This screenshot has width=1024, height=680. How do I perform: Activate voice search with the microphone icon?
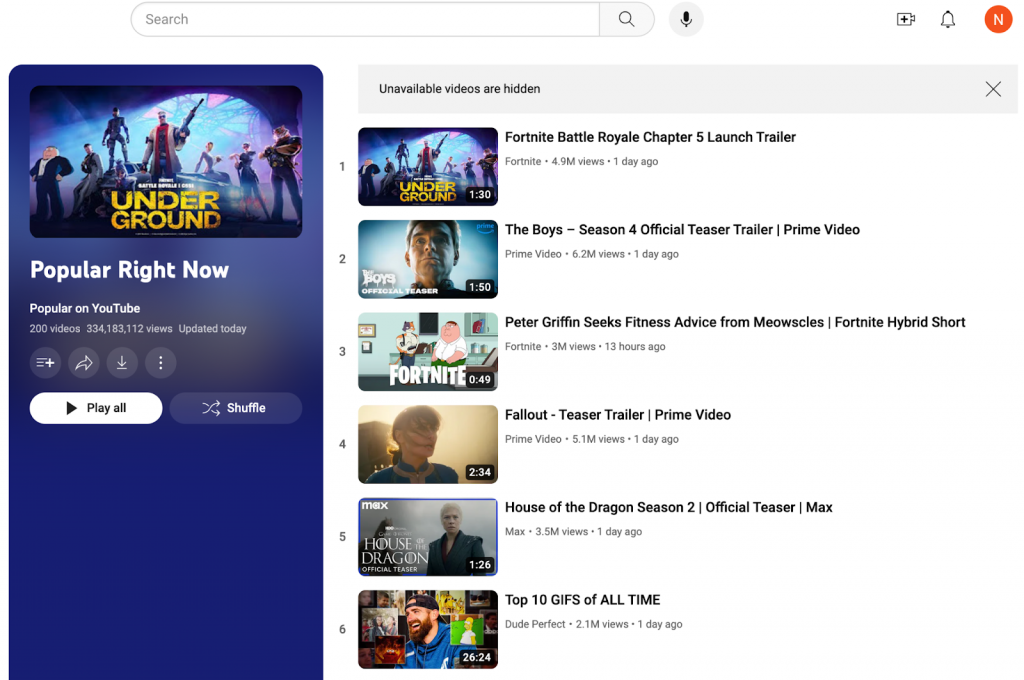point(686,19)
